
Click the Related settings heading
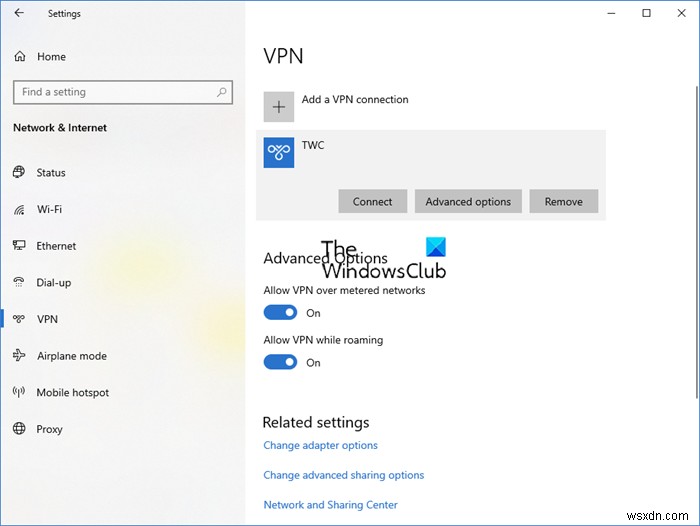(316, 422)
